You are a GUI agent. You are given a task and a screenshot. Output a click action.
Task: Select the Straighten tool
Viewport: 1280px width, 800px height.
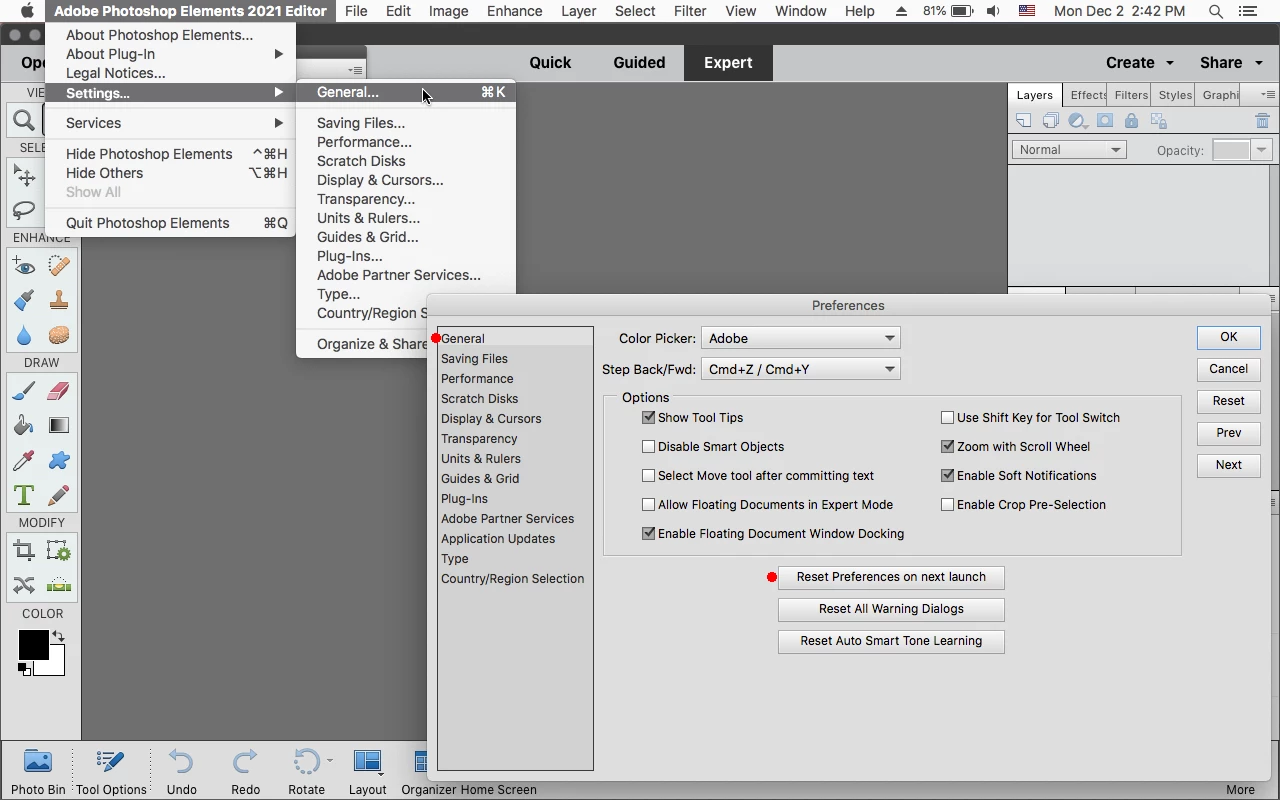click(x=59, y=585)
